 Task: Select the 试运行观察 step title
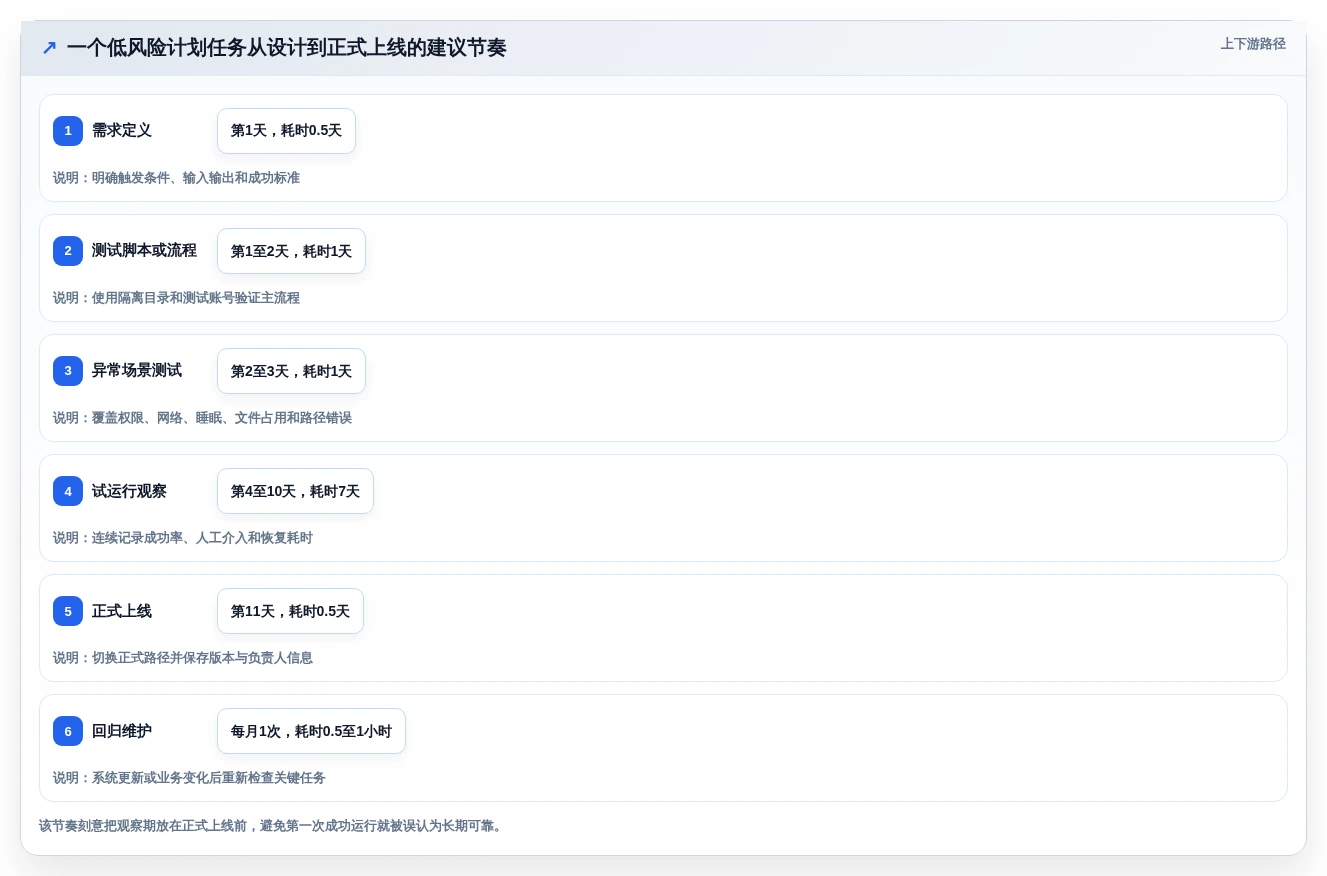click(x=129, y=491)
